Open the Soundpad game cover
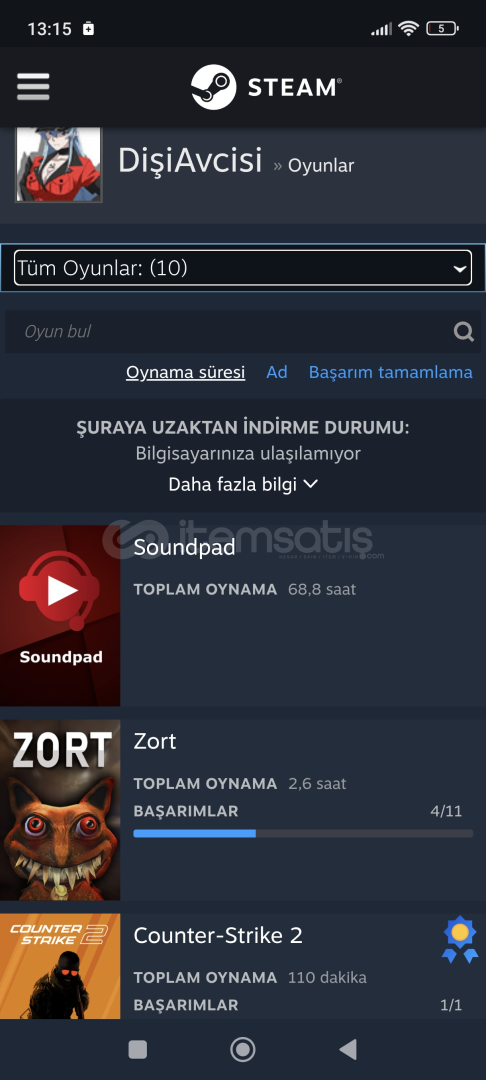This screenshot has width=486, height=1080. [x=60, y=616]
